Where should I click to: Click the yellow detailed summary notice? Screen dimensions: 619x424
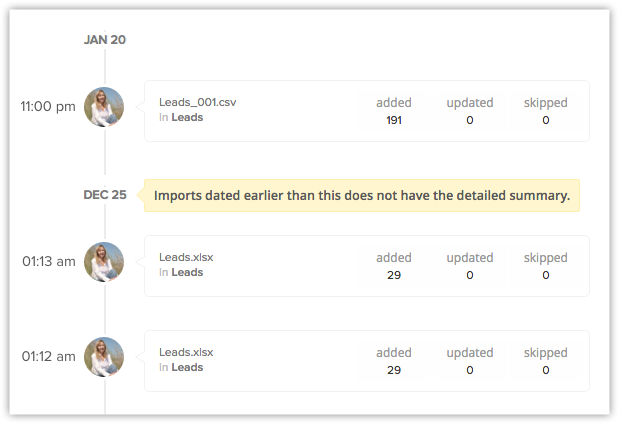click(x=361, y=195)
